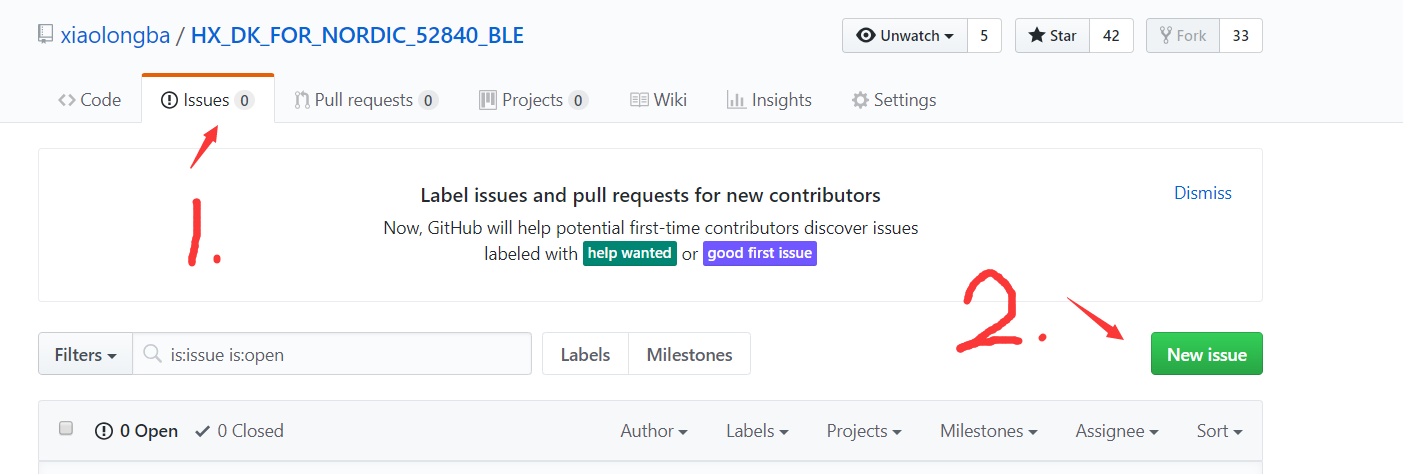Open the Settings gear tab
This screenshot has height=474, width=1403.
pos(893,100)
